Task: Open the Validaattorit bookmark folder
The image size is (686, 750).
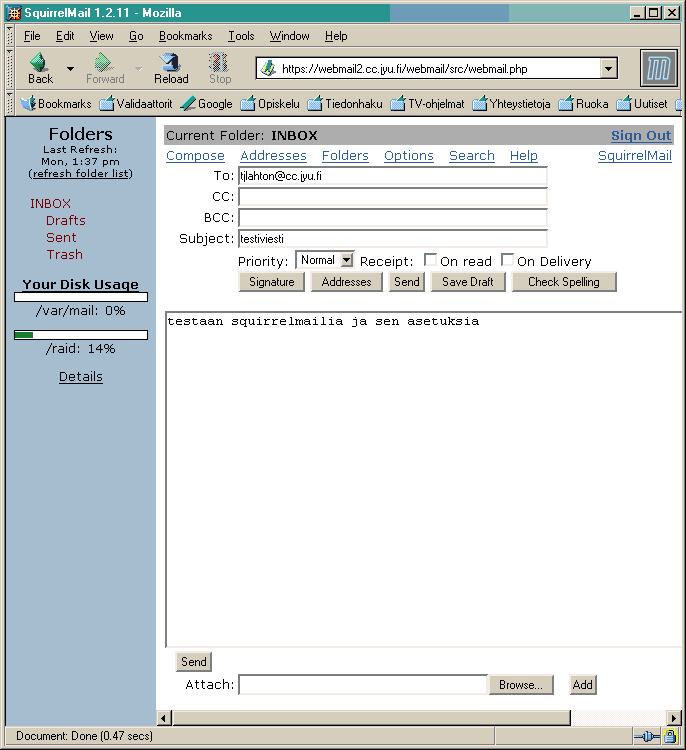Action: (x=135, y=103)
